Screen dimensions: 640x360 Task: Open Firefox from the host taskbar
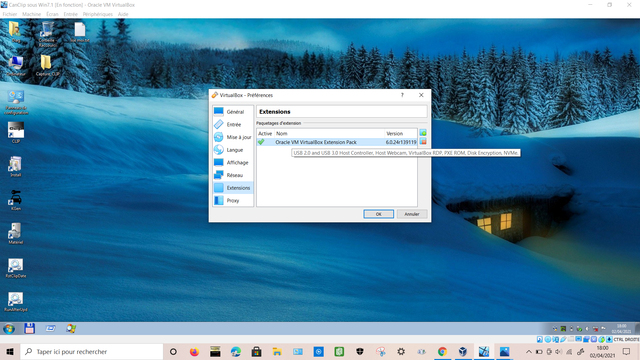point(194,351)
